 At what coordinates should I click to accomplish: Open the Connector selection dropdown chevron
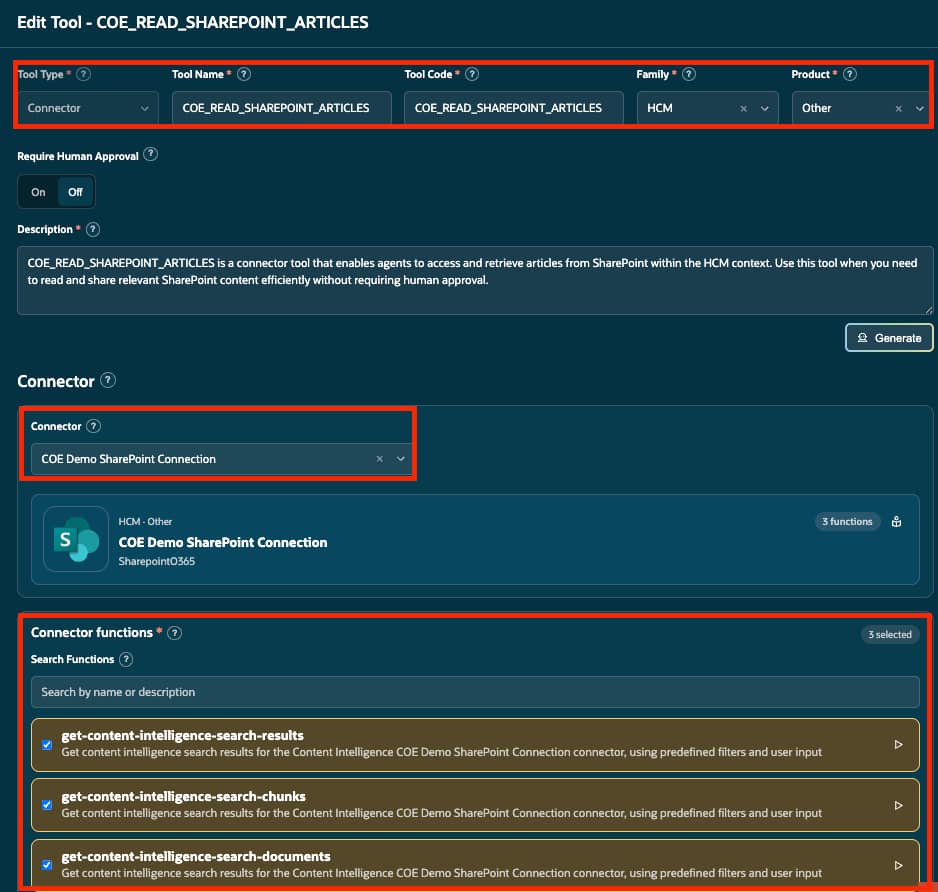401,459
